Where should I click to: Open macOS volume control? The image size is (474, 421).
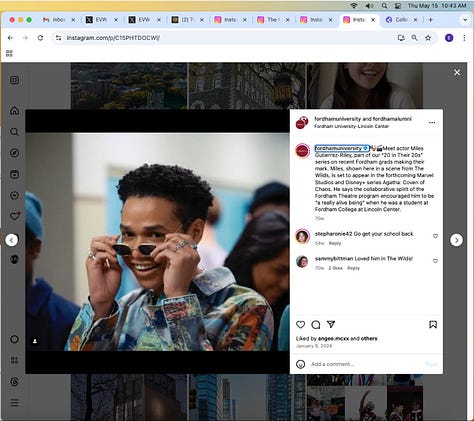[x=369, y=6]
